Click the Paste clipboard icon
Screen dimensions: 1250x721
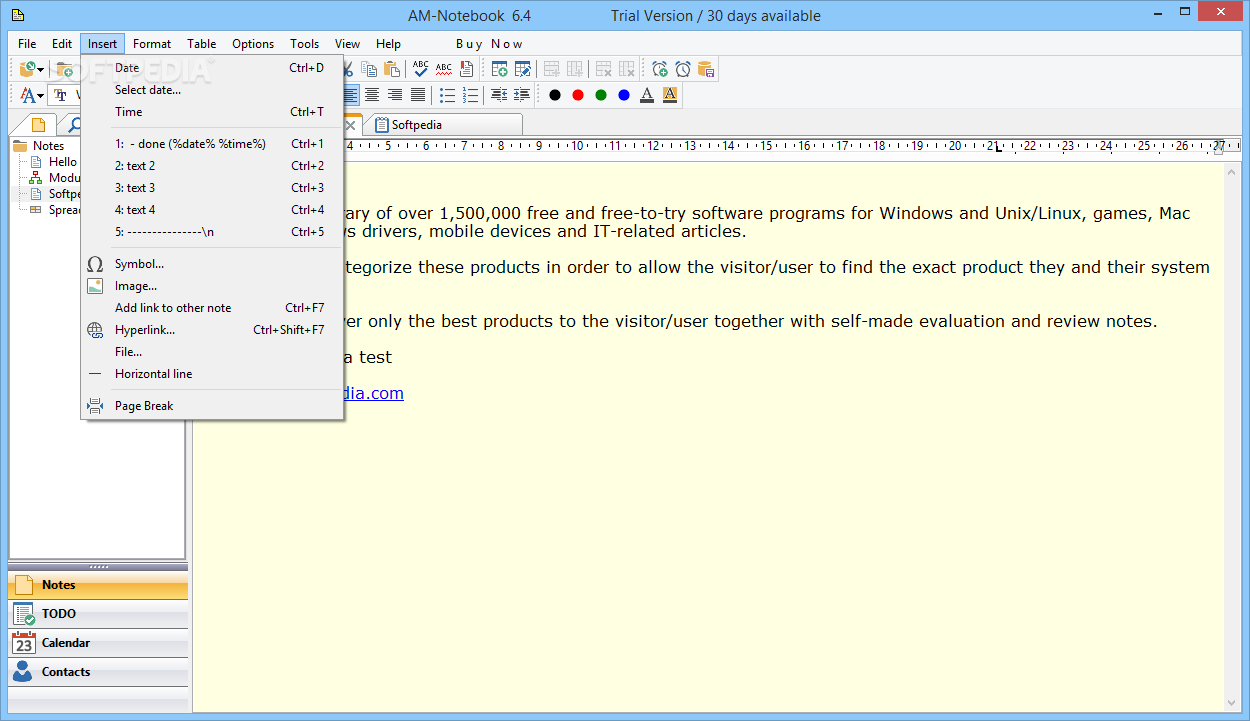(392, 69)
